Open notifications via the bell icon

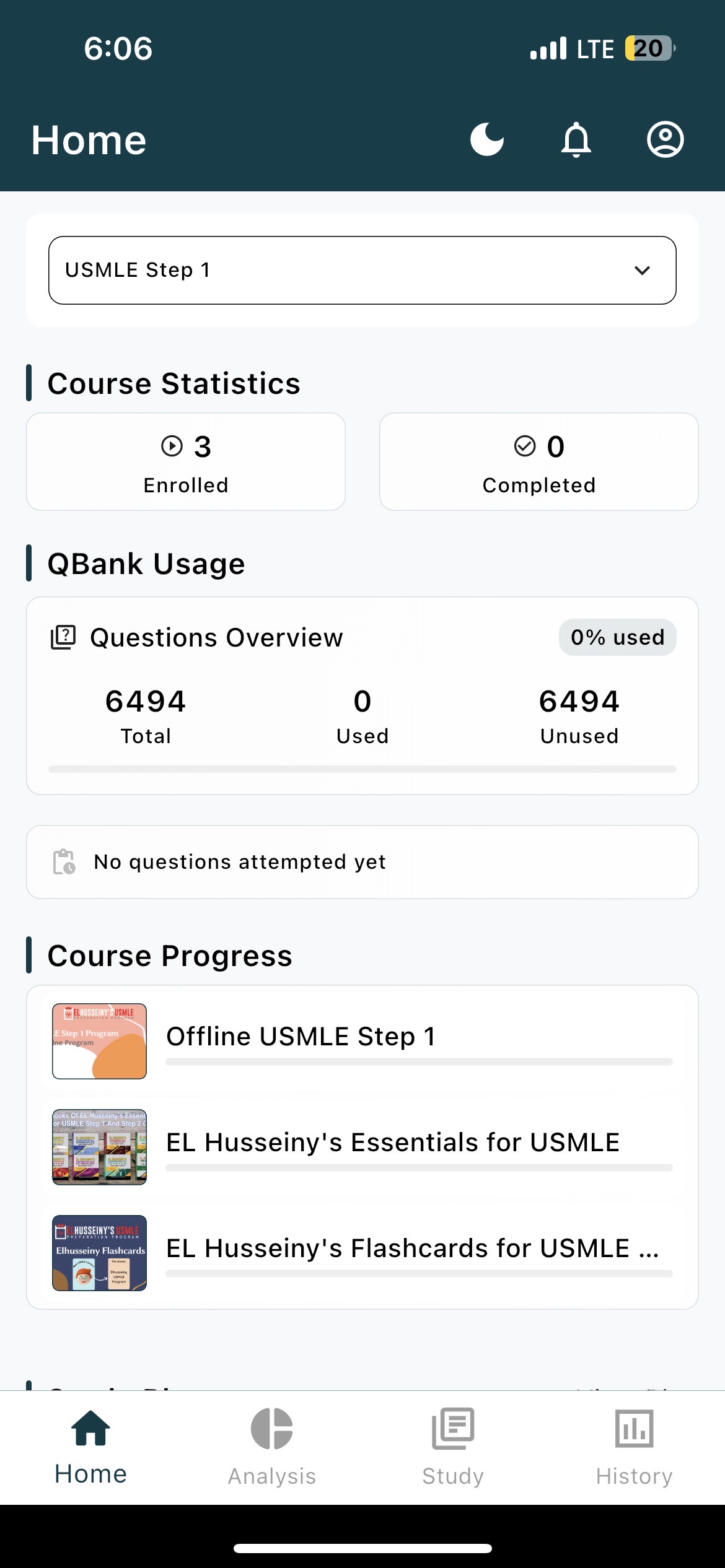[576, 139]
